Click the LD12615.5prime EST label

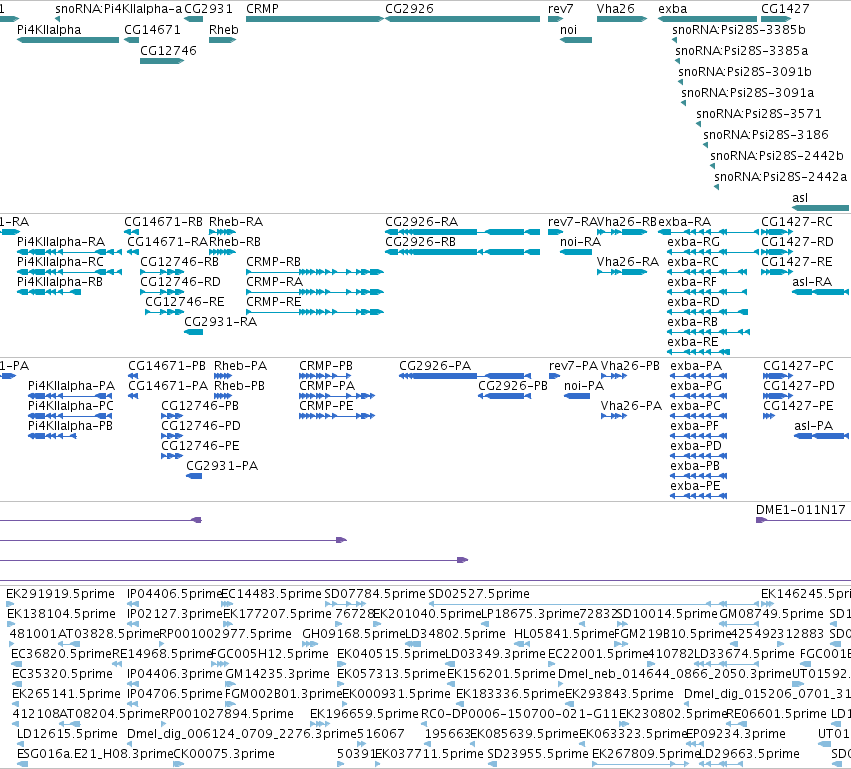67,734
